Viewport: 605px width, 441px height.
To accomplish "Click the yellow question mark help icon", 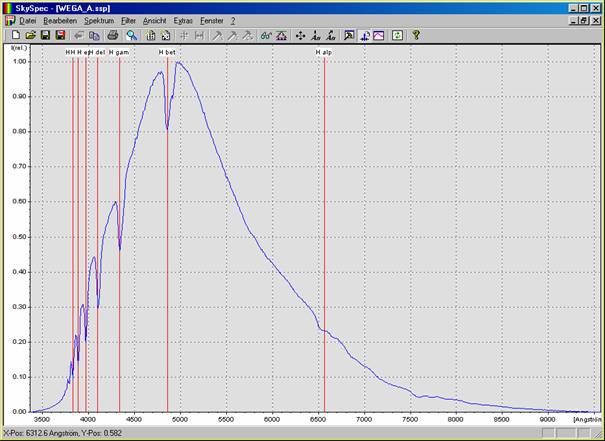I will (416, 35).
